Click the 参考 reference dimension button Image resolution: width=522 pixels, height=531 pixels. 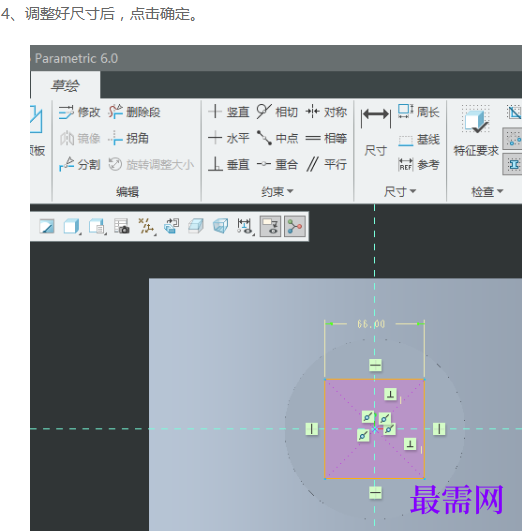pos(419,165)
